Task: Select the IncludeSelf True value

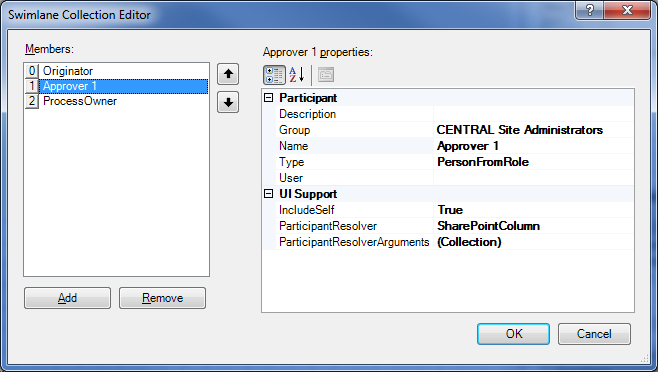Action: (533, 210)
